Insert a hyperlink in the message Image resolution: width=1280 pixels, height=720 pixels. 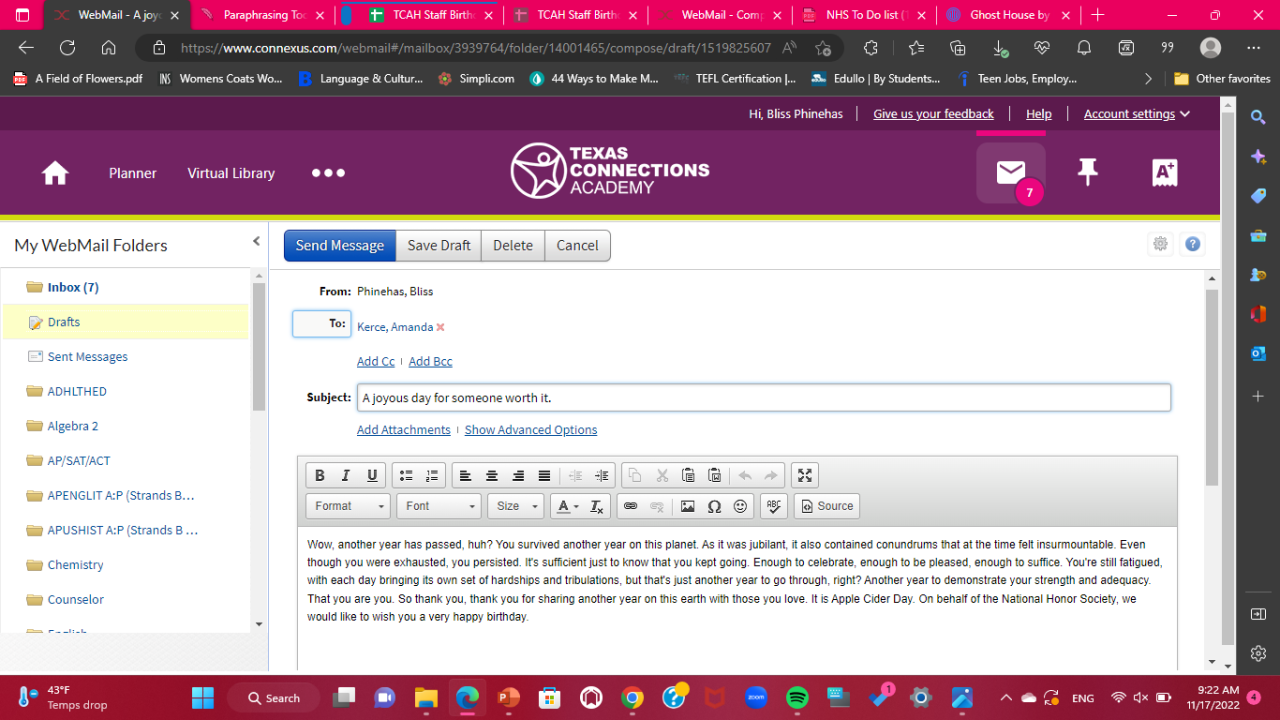630,506
